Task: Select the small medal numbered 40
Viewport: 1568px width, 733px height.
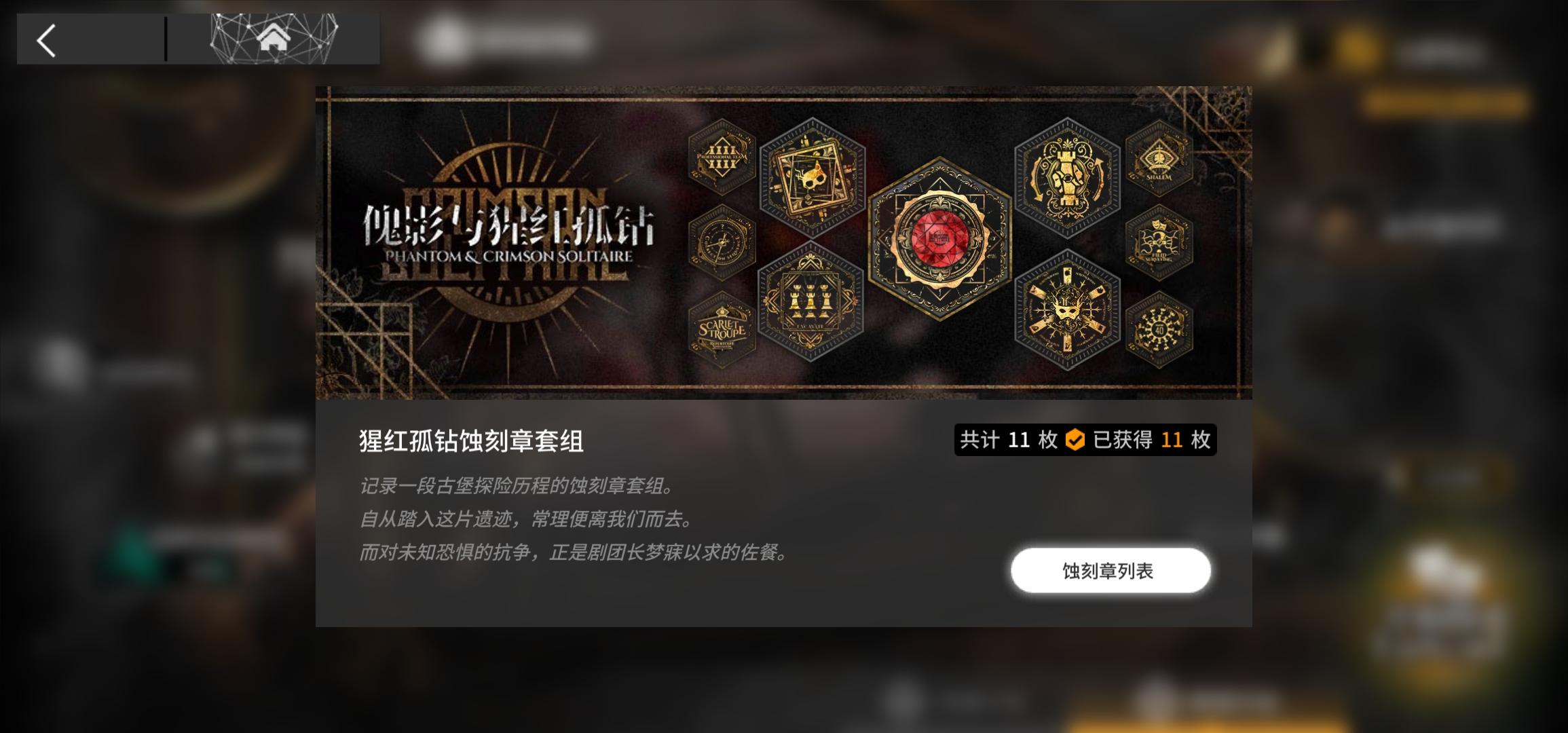Action: pyautogui.click(x=1159, y=331)
